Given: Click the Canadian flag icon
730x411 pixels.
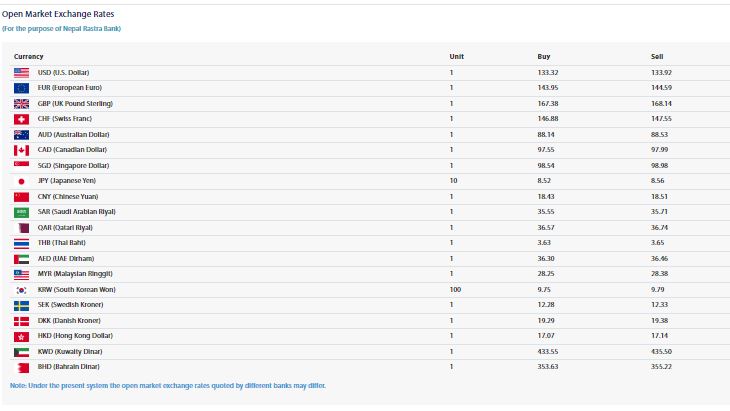Looking at the screenshot, I should click(21, 150).
